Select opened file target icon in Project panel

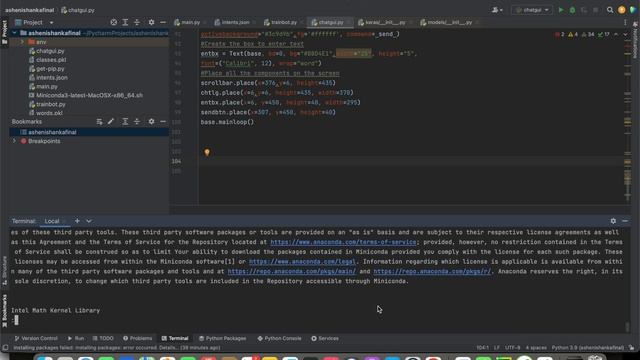tap(113, 22)
